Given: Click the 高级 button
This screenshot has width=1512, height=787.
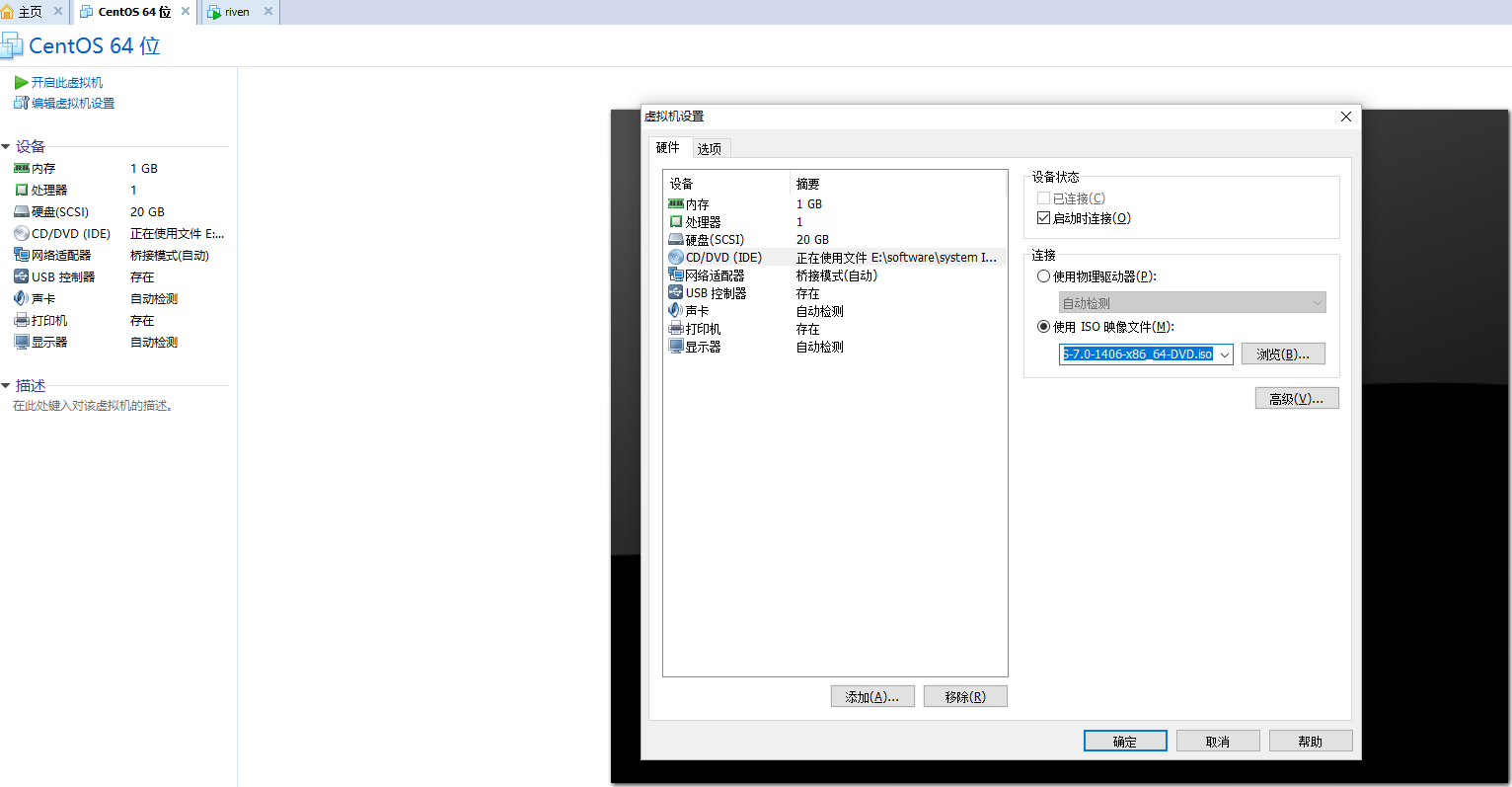Looking at the screenshot, I should click(1297, 399).
